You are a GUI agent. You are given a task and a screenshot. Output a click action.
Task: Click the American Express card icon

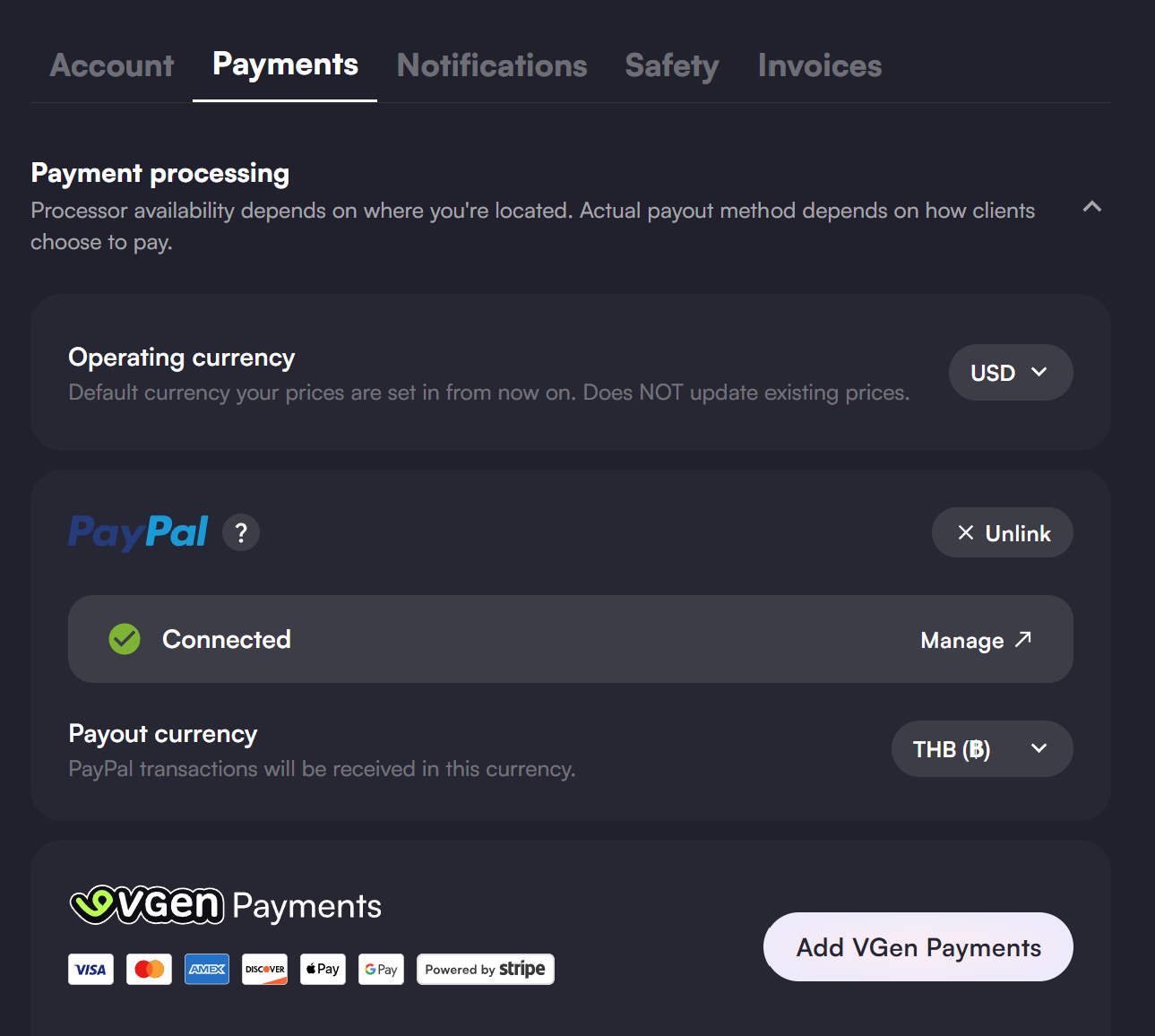[207, 970]
